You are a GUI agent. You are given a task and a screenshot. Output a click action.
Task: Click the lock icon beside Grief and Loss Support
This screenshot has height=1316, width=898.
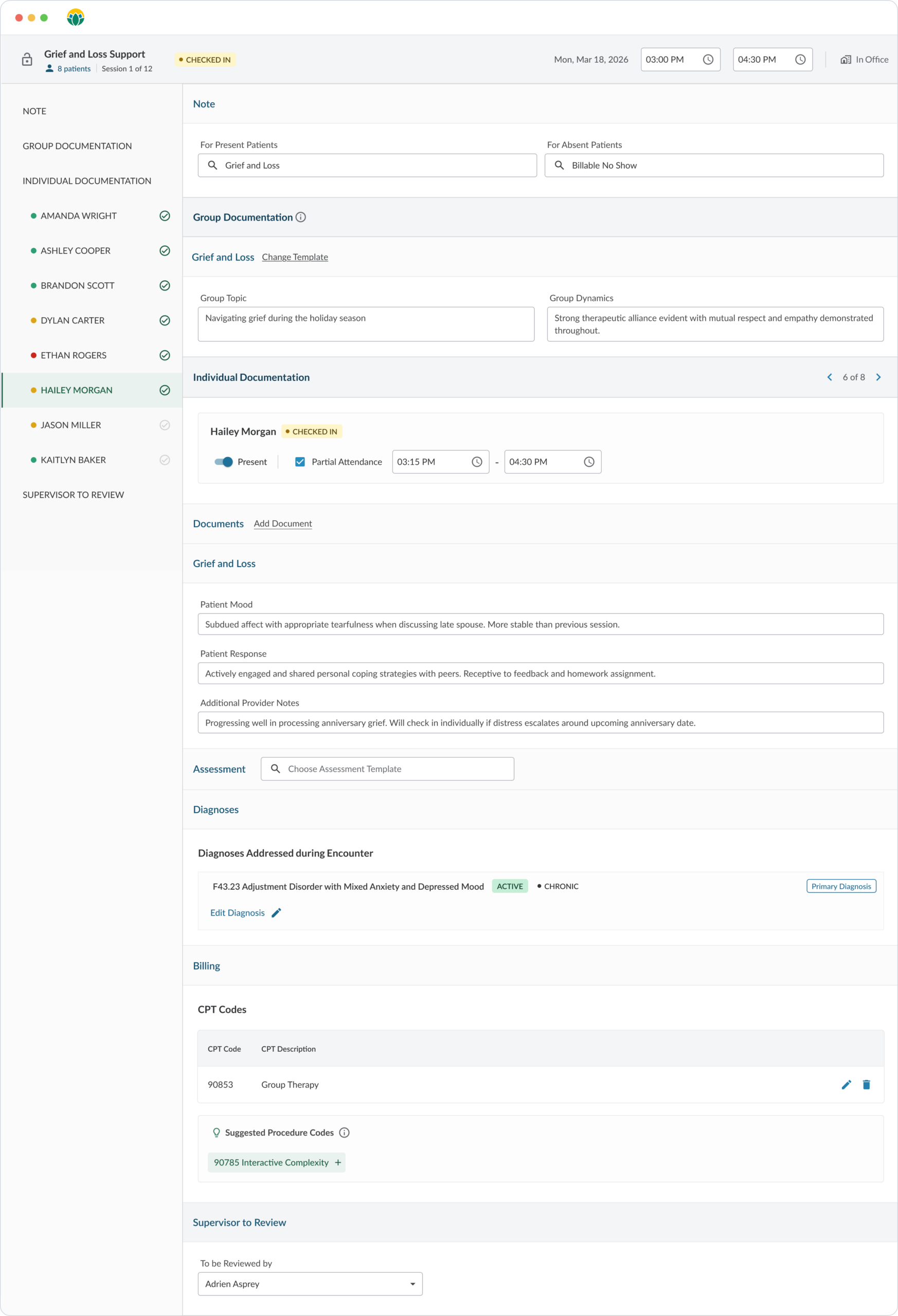(x=27, y=60)
